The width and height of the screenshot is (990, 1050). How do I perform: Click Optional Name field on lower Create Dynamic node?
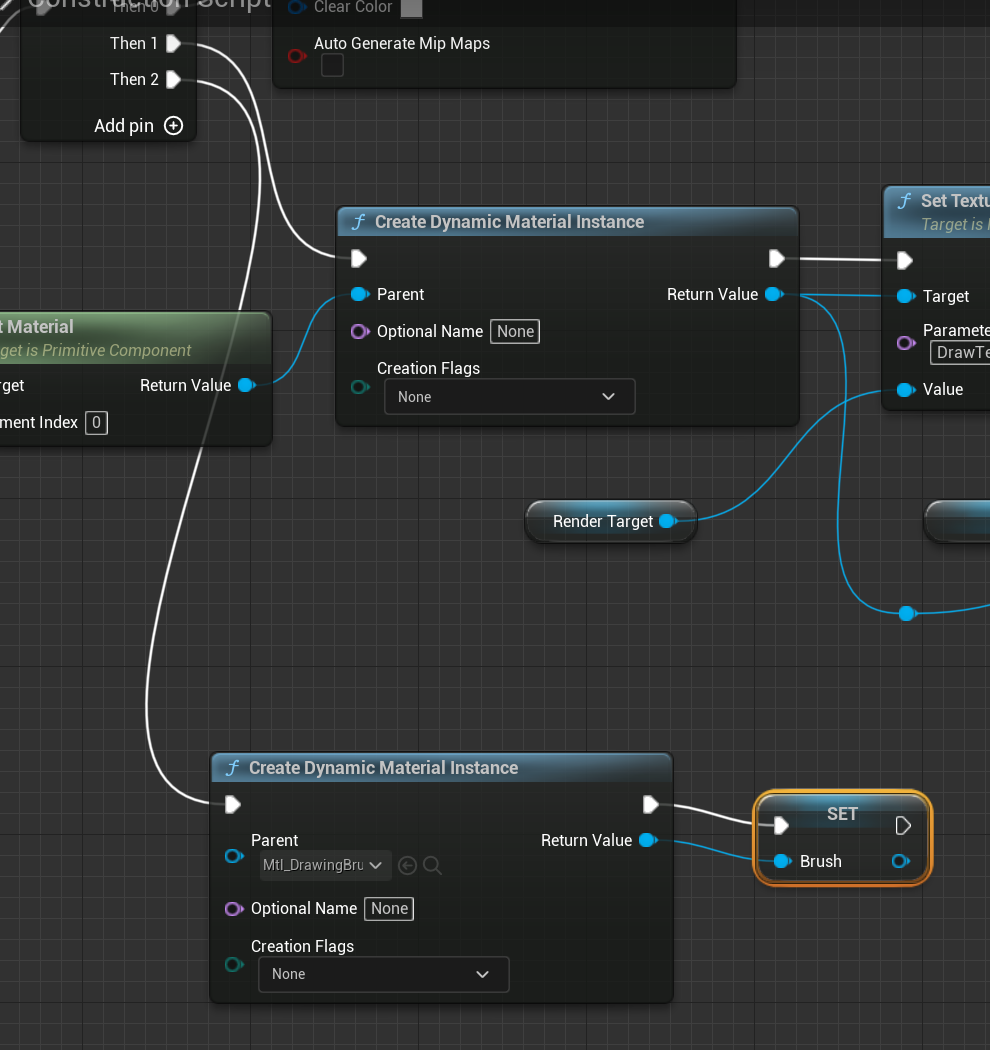[x=389, y=908]
